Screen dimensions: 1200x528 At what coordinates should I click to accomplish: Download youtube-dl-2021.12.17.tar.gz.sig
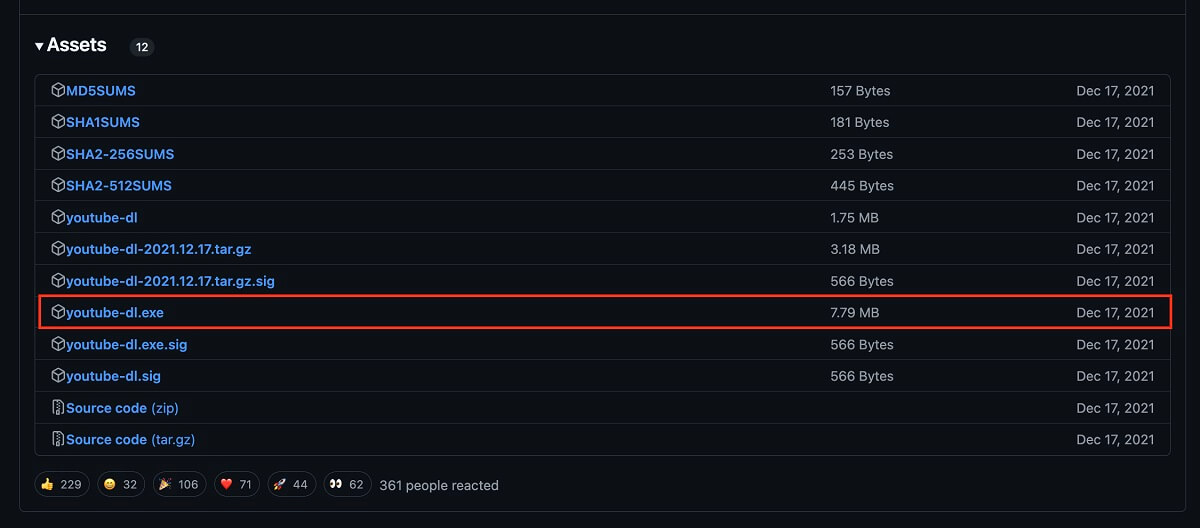(170, 281)
